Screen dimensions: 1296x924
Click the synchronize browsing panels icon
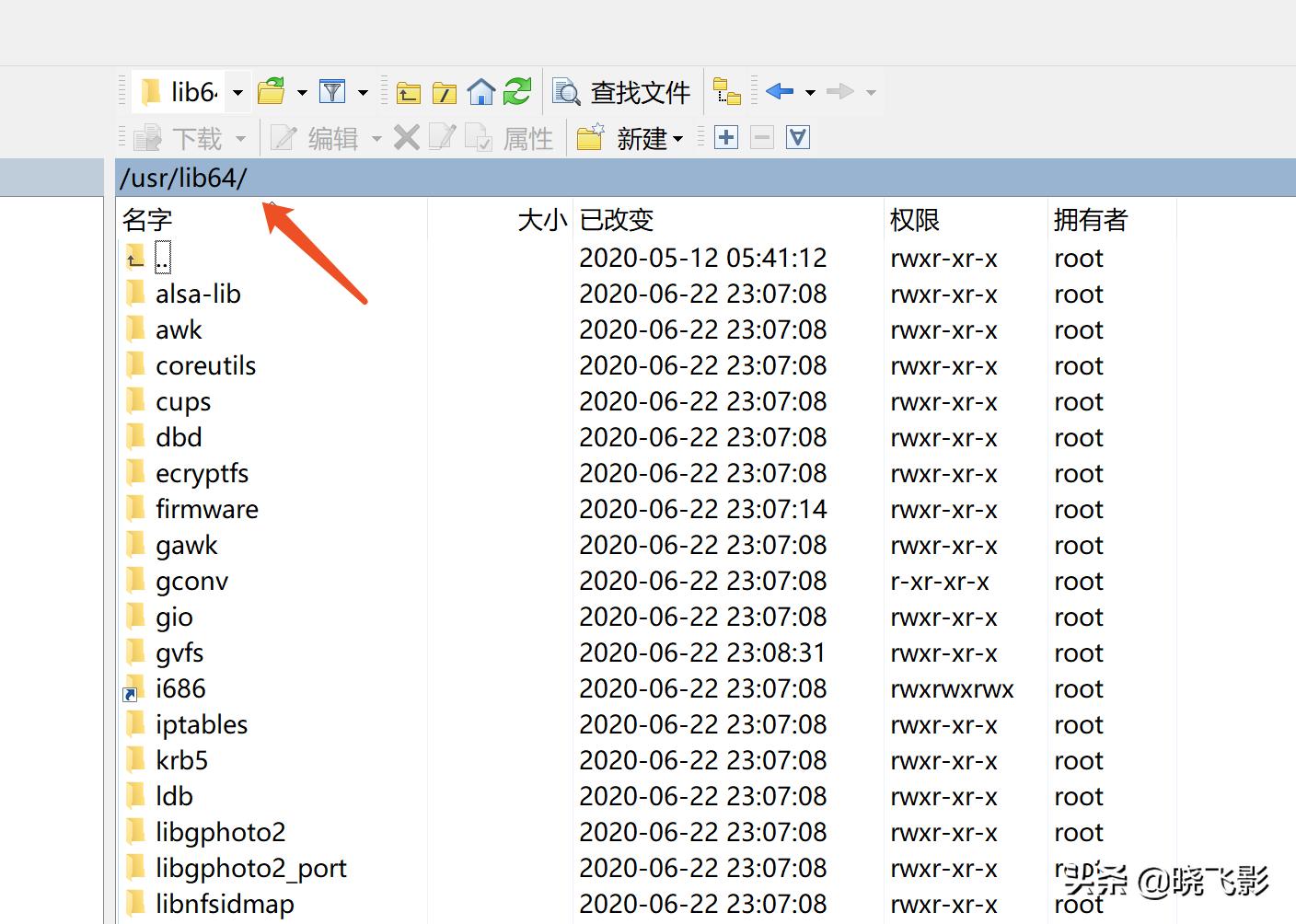point(728,91)
